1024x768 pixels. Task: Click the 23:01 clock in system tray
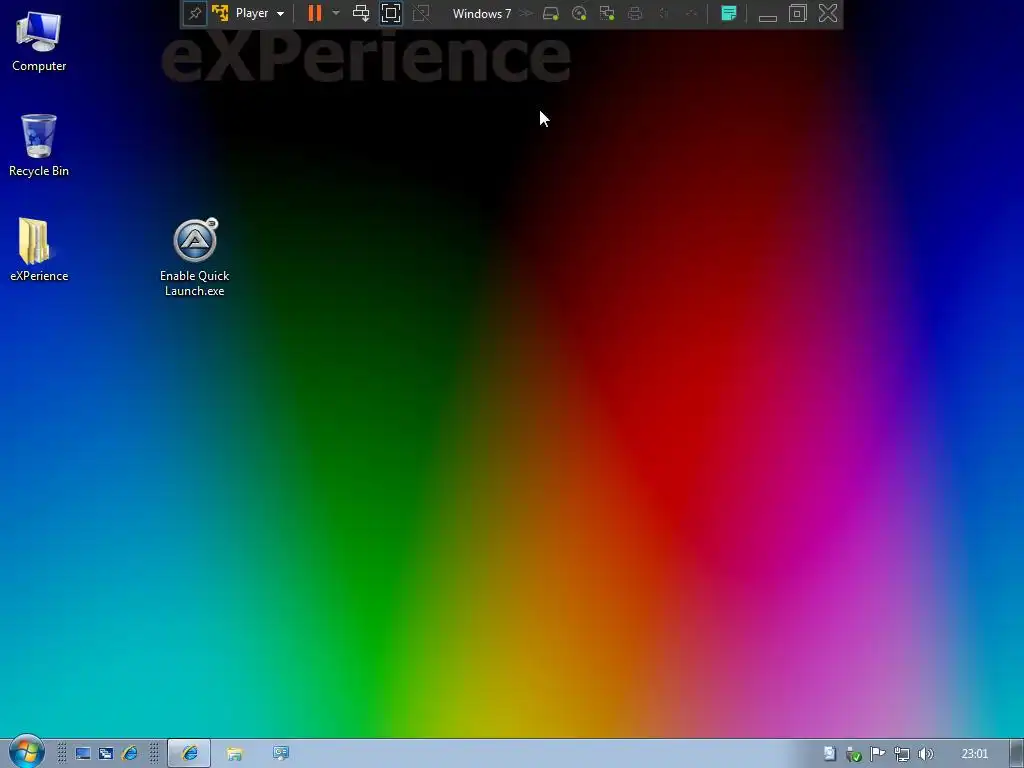click(974, 754)
